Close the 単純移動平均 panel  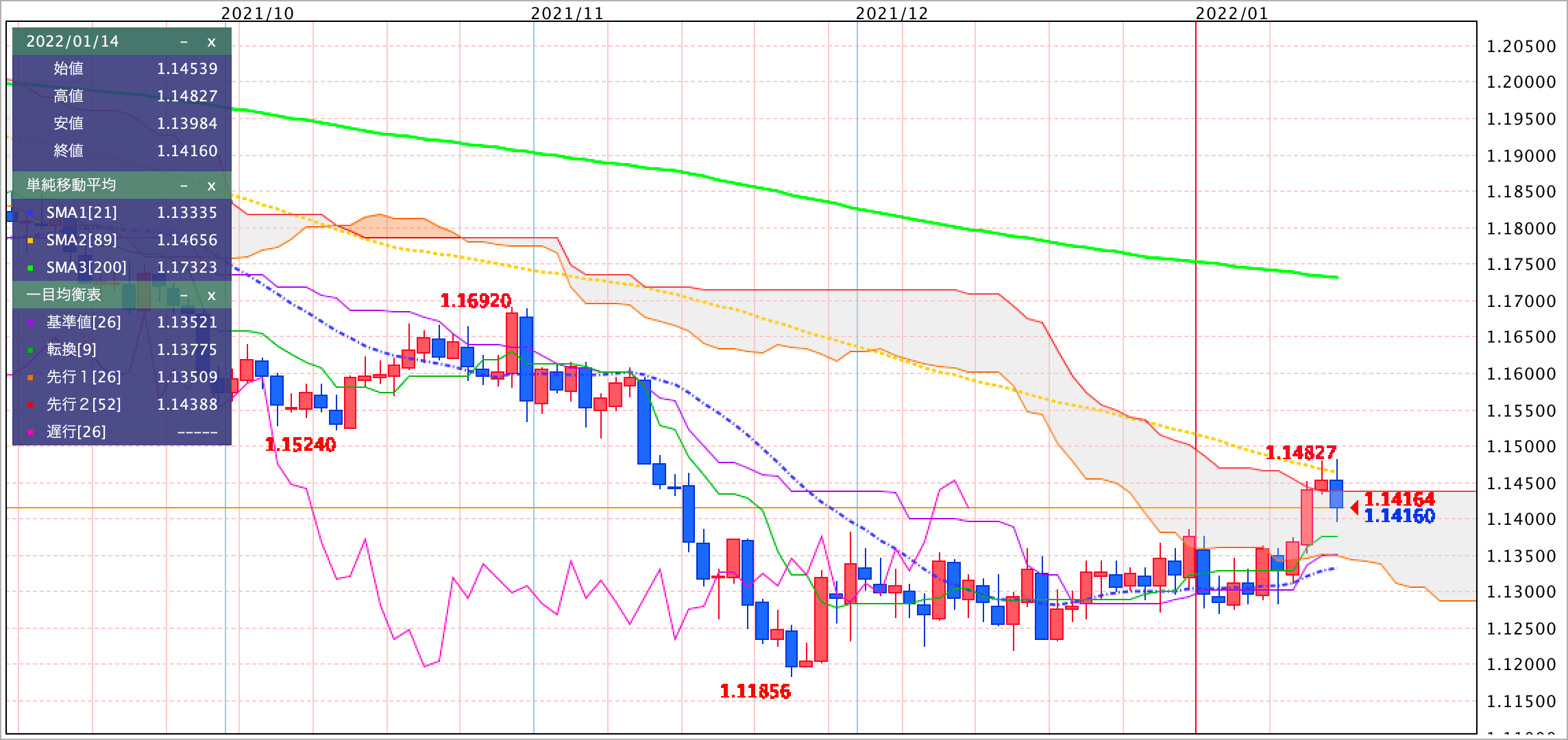click(211, 186)
